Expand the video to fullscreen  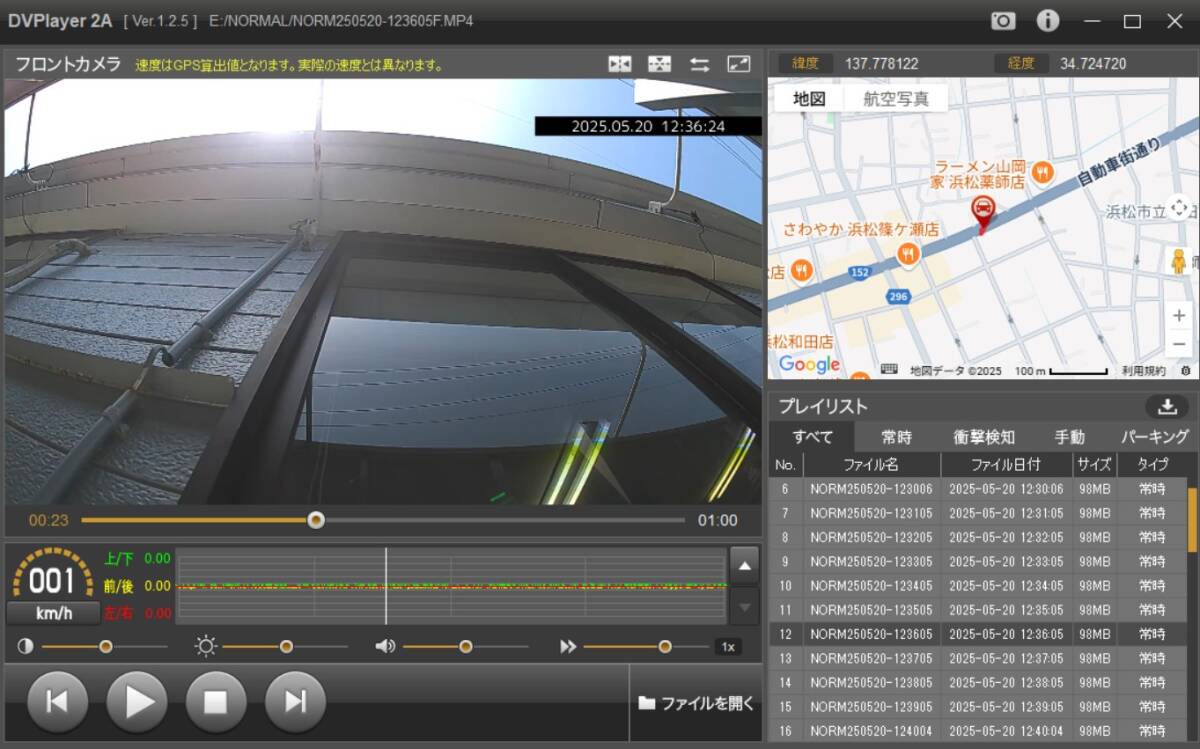point(738,64)
